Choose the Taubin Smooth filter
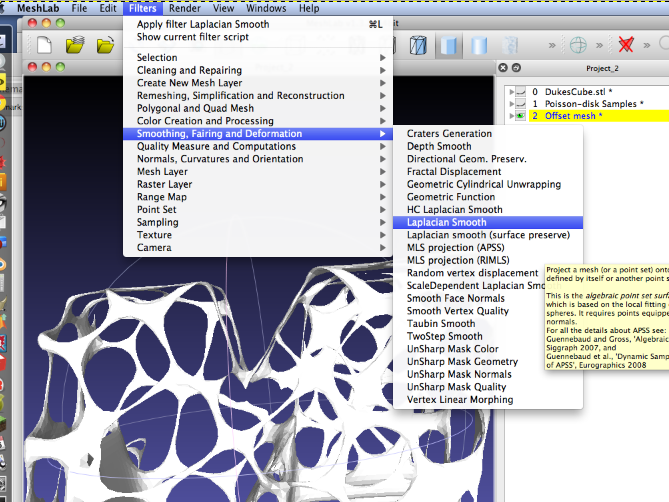Screen dimensions: 669x502 pos(469,323)
